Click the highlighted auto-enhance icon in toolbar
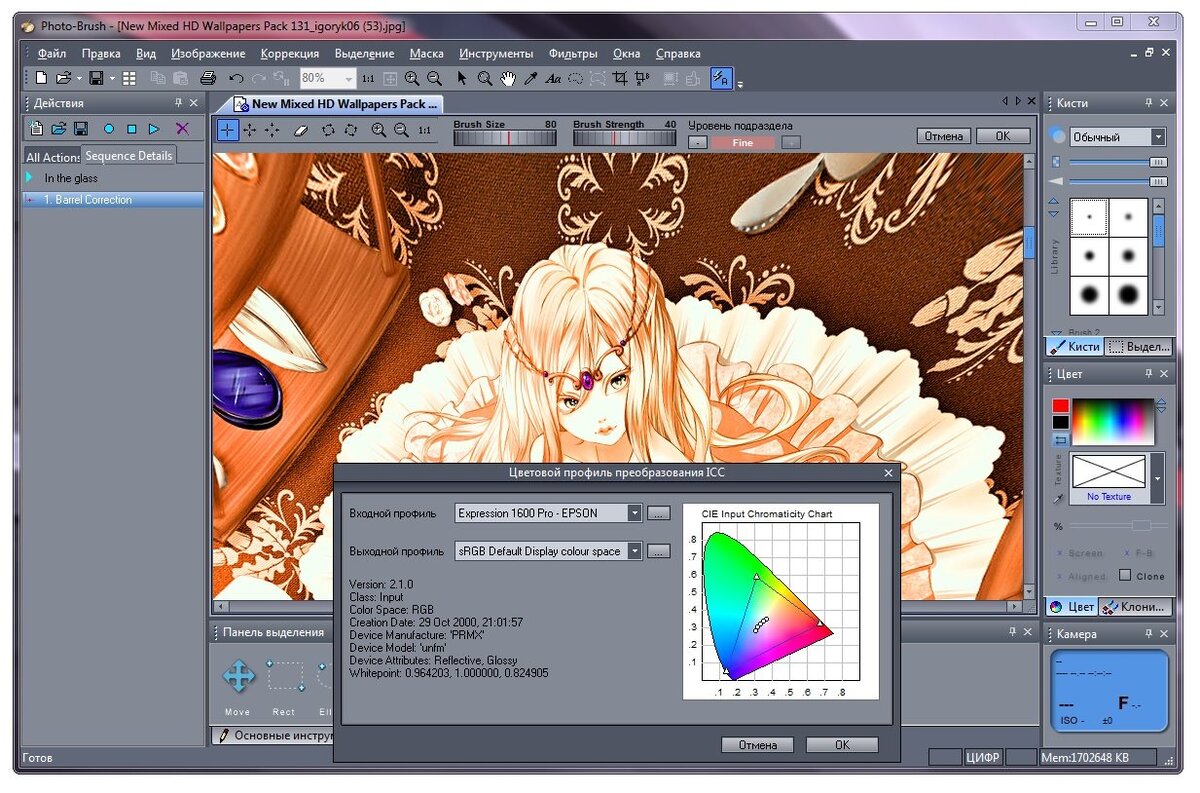This screenshot has width=1200, height=793. pos(720,78)
